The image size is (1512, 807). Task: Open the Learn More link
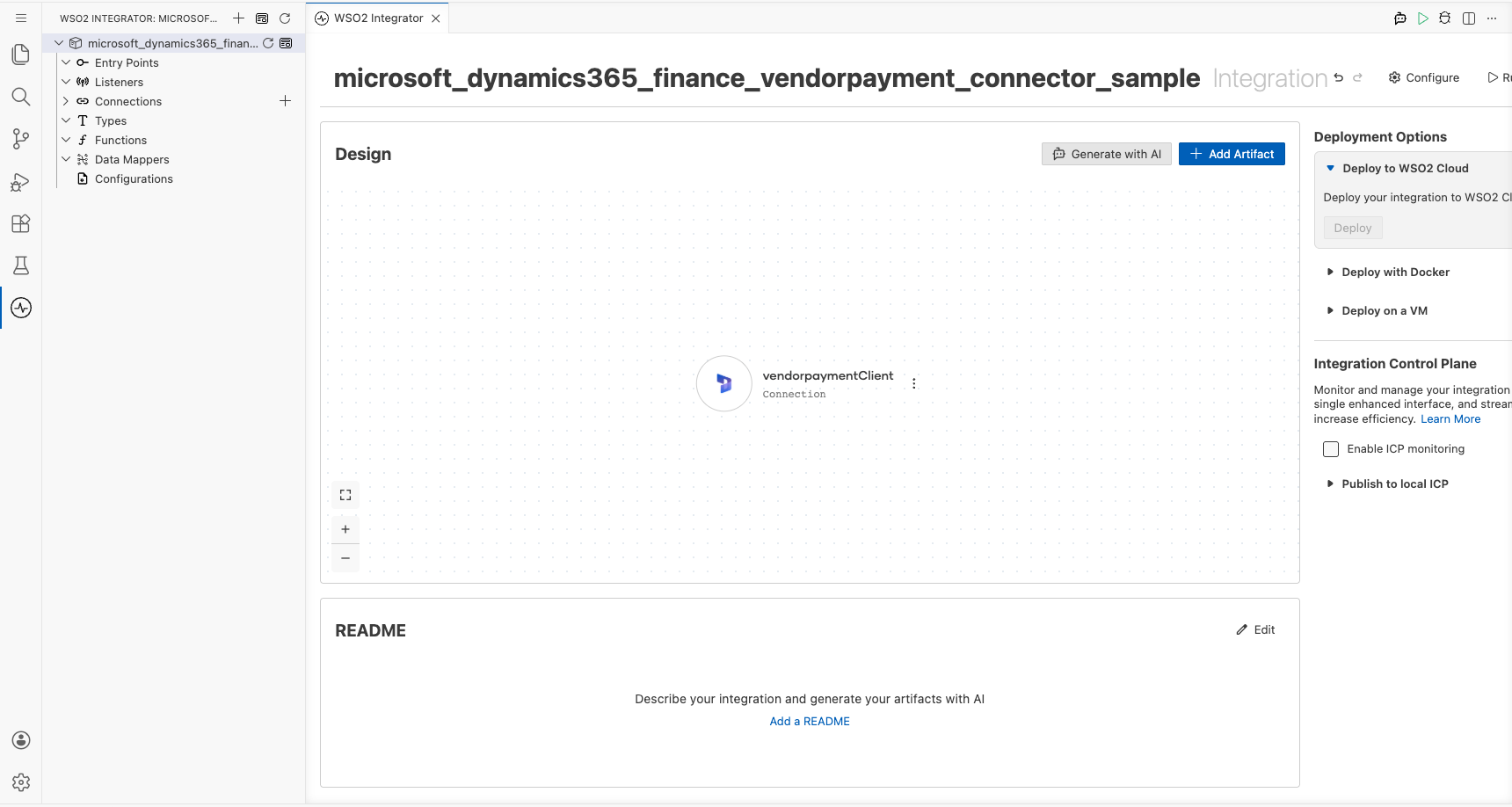click(1450, 419)
